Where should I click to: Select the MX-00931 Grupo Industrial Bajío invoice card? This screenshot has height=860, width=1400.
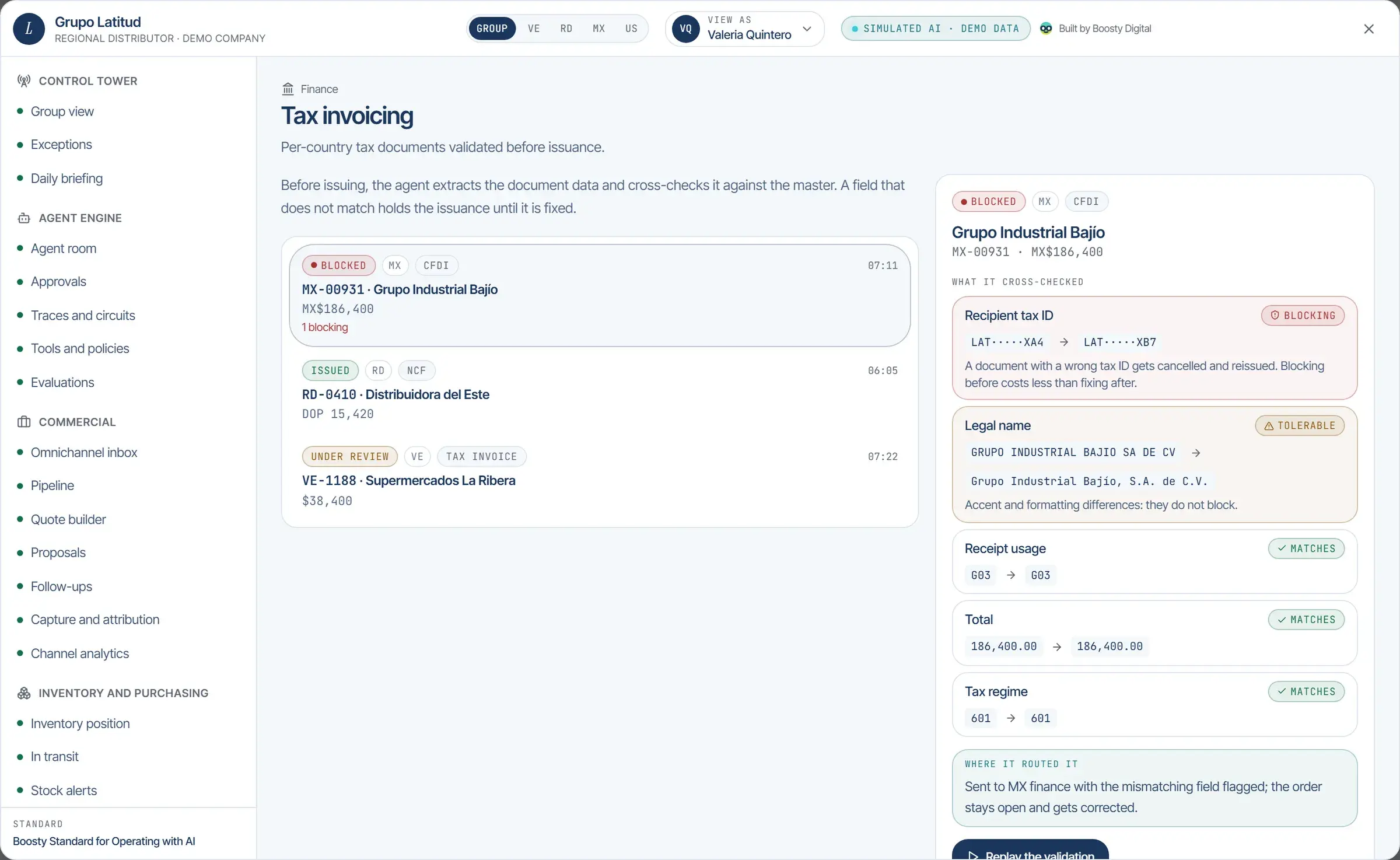(600, 295)
